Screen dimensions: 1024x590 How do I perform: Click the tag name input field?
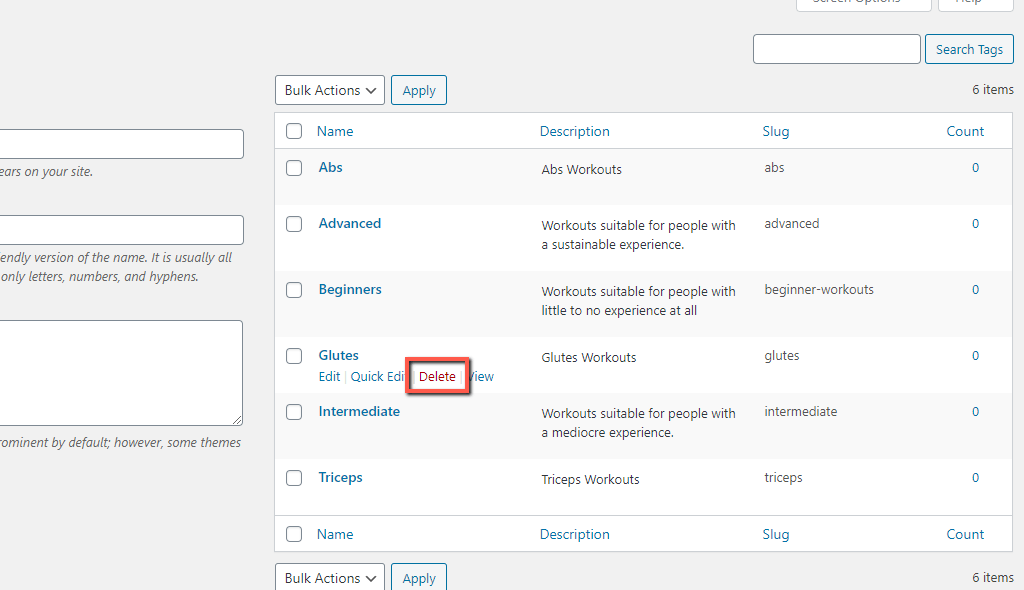coord(121,144)
